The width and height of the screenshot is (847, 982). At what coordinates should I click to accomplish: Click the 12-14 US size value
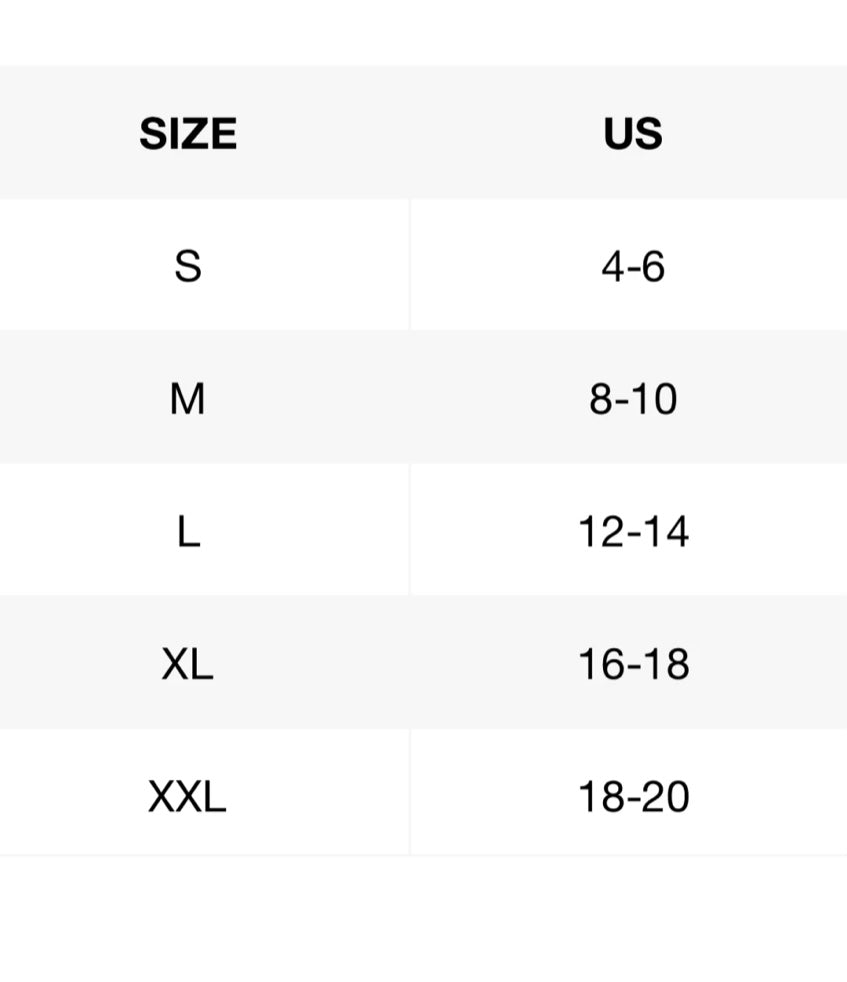pos(633,532)
